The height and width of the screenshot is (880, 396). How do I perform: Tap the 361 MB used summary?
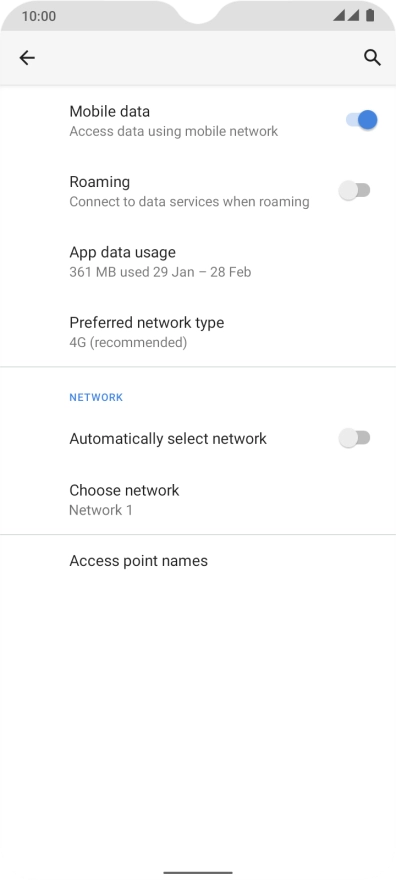(160, 272)
